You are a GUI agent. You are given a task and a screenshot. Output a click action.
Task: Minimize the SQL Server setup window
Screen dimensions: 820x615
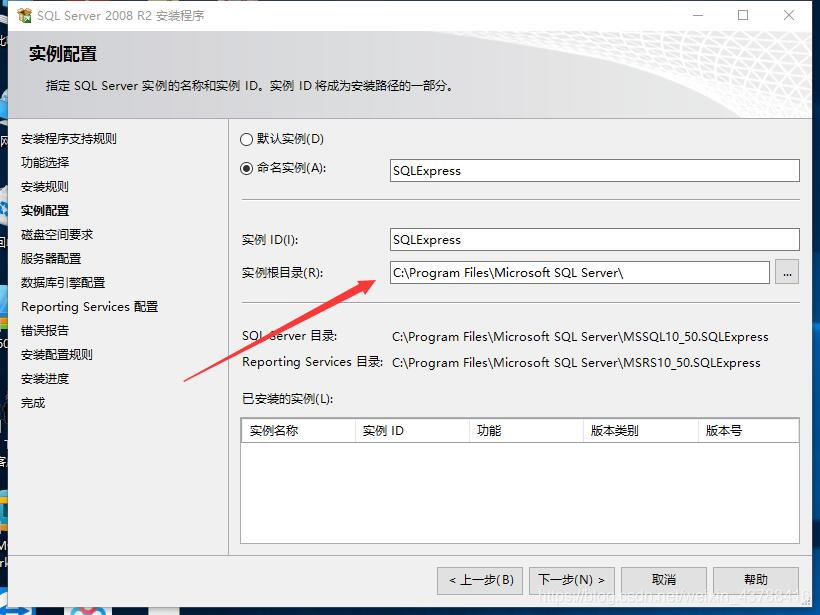698,16
